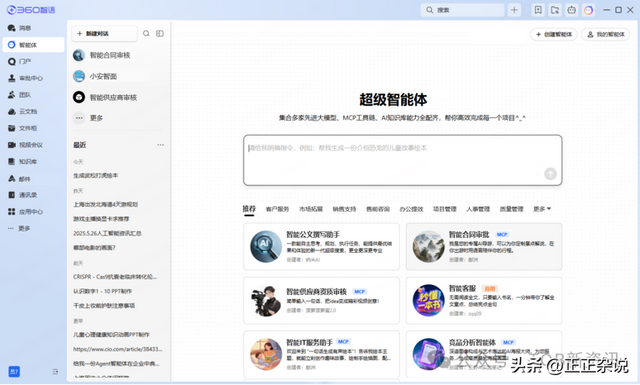Open 我的智能体 my agents

pyautogui.click(x=606, y=34)
